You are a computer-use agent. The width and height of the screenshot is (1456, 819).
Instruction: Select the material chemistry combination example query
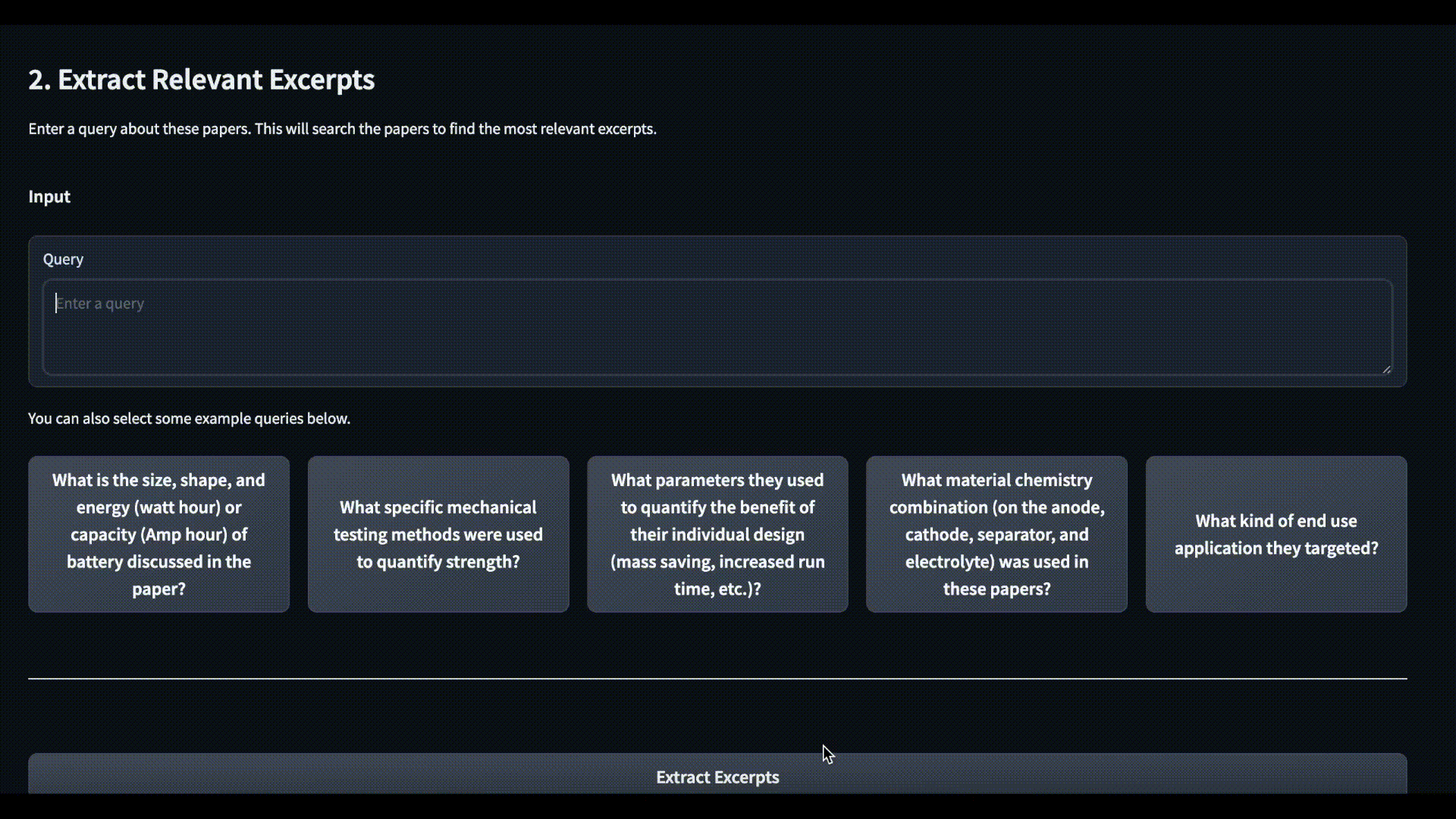coord(996,534)
